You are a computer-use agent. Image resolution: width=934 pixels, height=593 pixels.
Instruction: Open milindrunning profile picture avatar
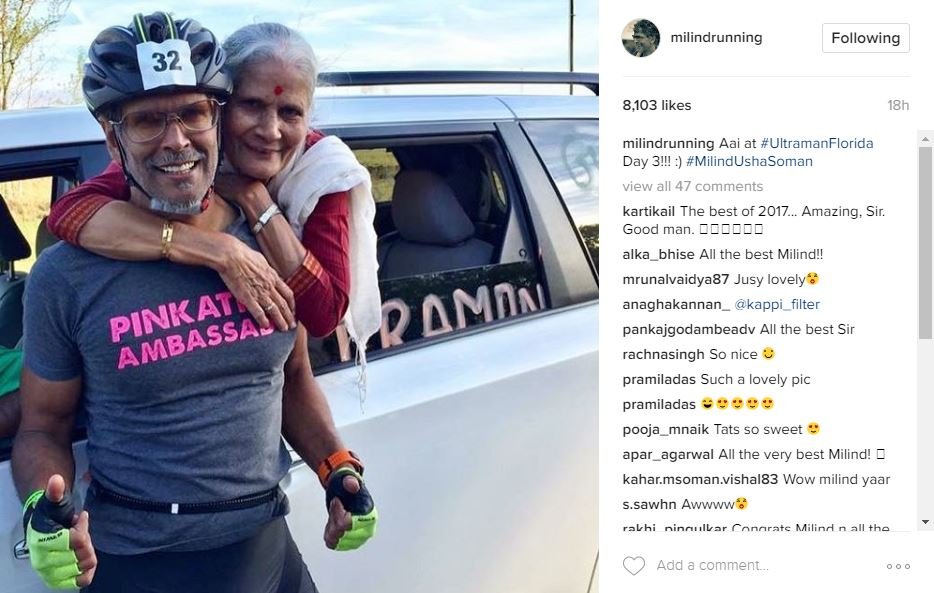point(641,38)
